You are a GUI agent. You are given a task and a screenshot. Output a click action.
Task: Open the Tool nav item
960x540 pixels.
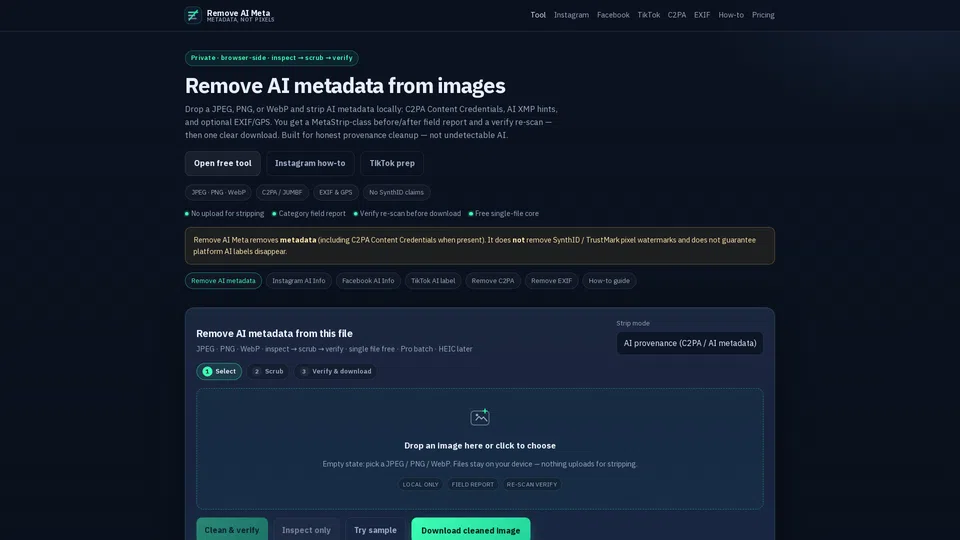(x=538, y=15)
